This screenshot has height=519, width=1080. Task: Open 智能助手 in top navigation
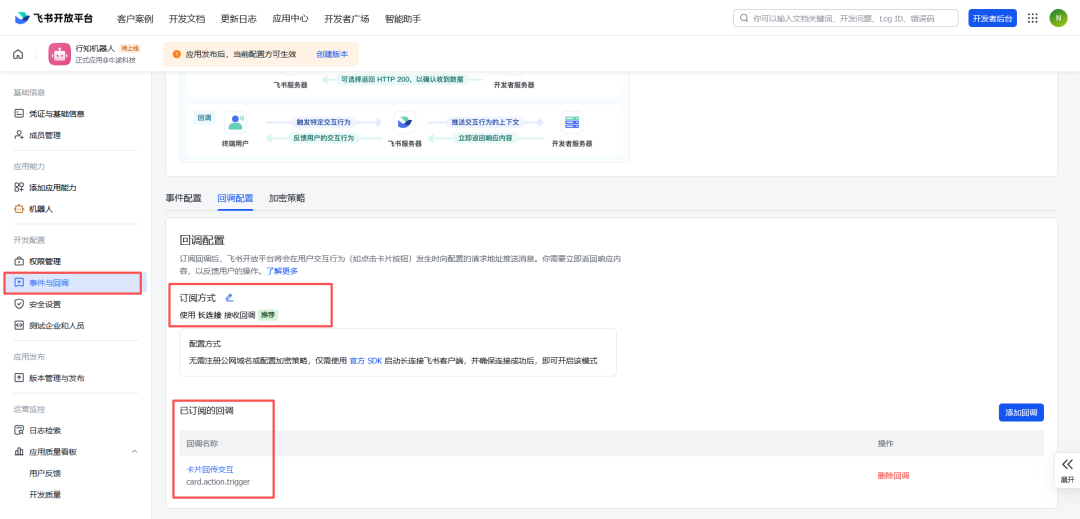[x=403, y=19]
